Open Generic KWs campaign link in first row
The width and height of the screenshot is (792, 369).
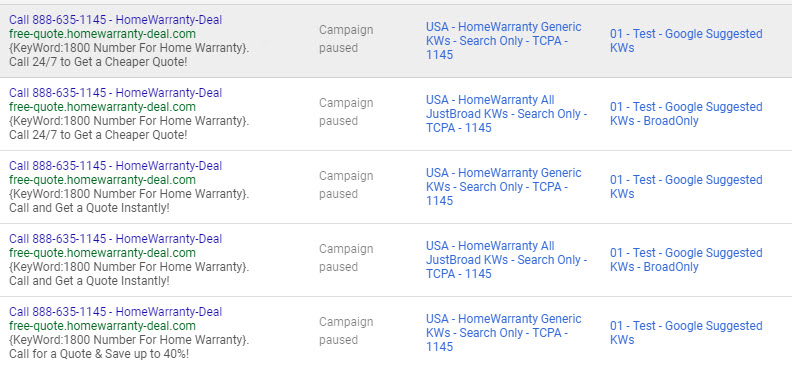[504, 41]
